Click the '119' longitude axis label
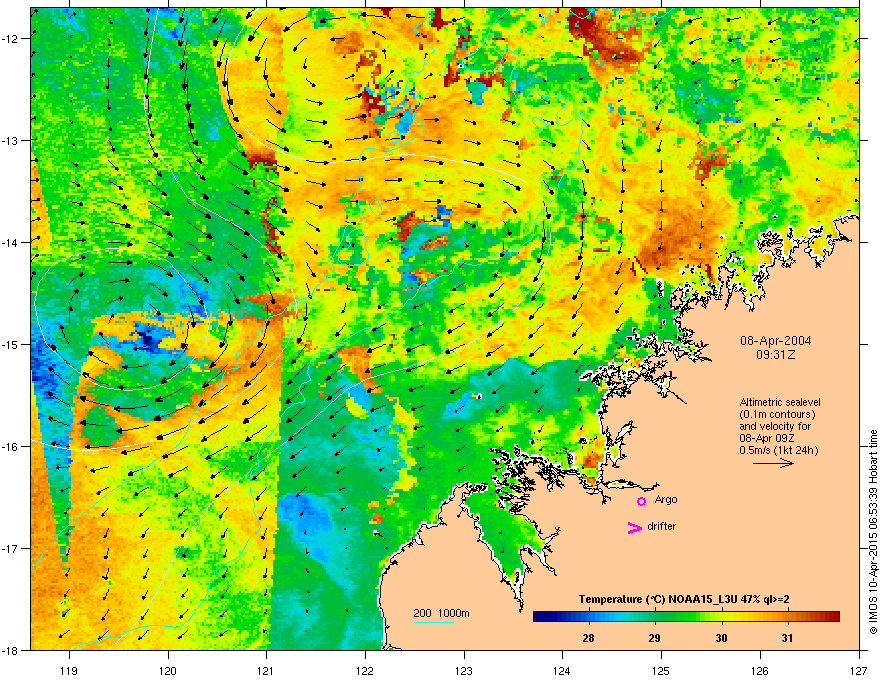 (x=70, y=670)
